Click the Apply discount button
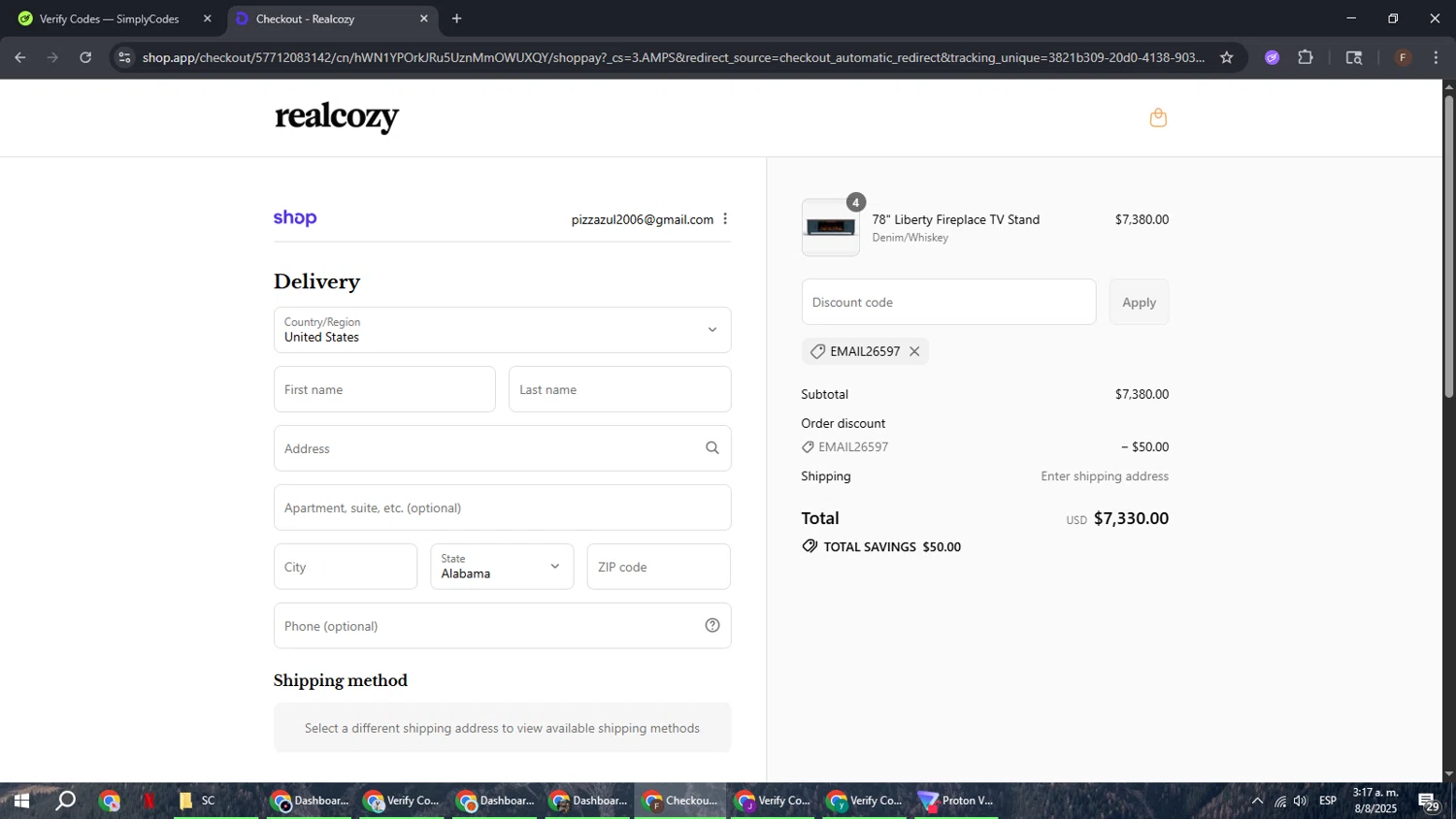The height and width of the screenshot is (819, 1456). [x=1139, y=302]
